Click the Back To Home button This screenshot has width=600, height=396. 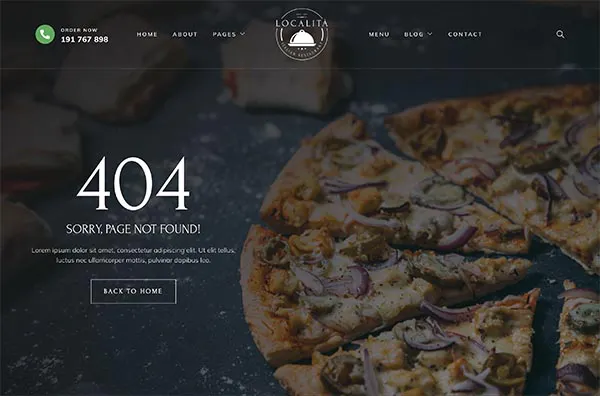[x=133, y=292]
